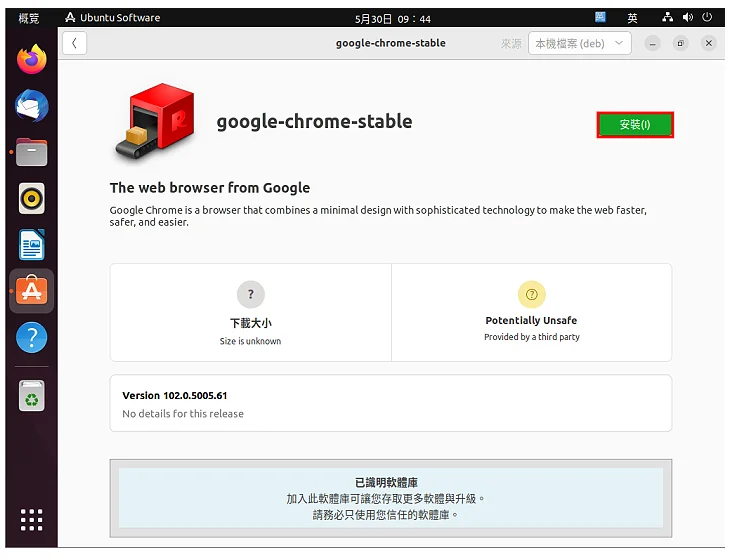Screen dimensions: 733x558
Task: Open the download size tile
Action: click(x=251, y=312)
